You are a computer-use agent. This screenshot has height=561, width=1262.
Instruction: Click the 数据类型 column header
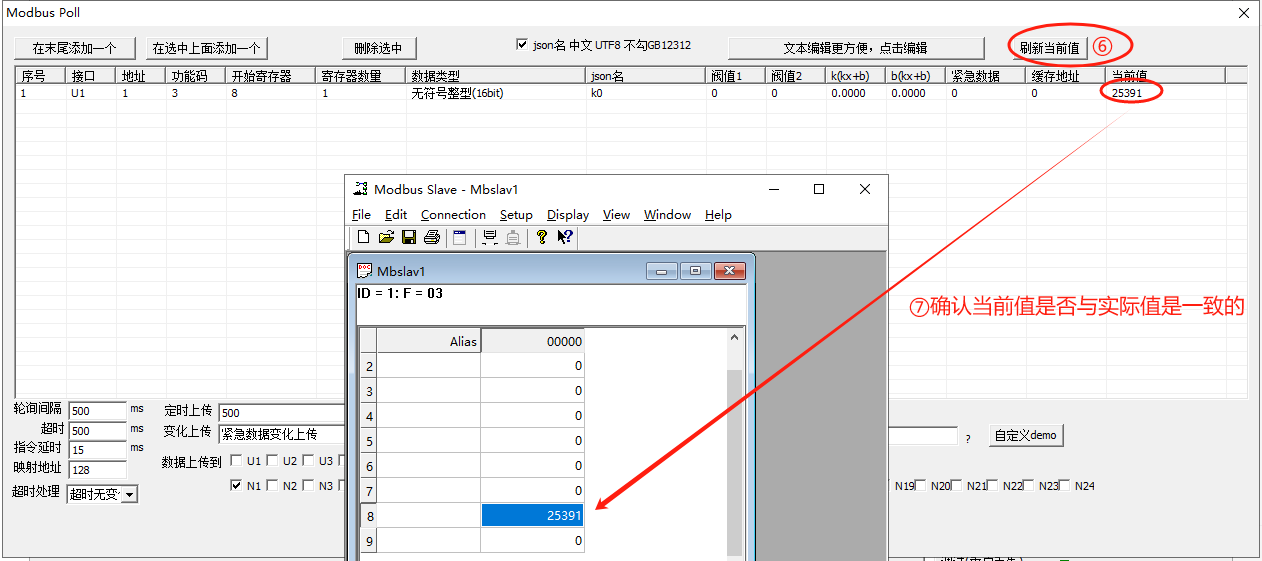tap(496, 75)
